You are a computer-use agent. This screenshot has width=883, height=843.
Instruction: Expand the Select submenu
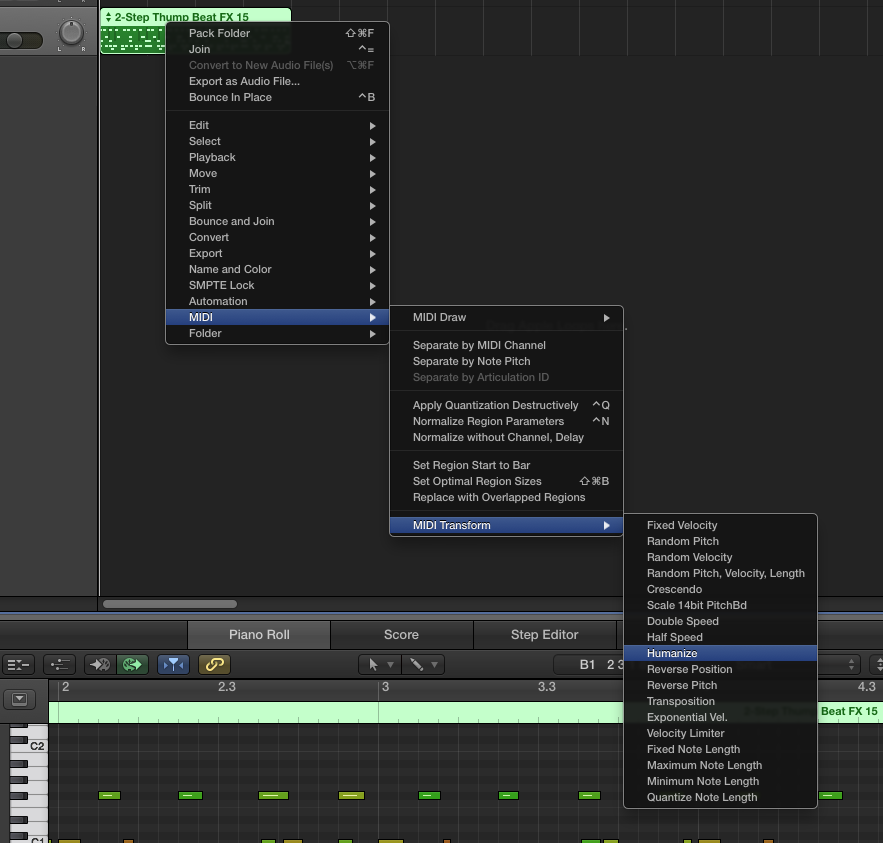point(277,141)
